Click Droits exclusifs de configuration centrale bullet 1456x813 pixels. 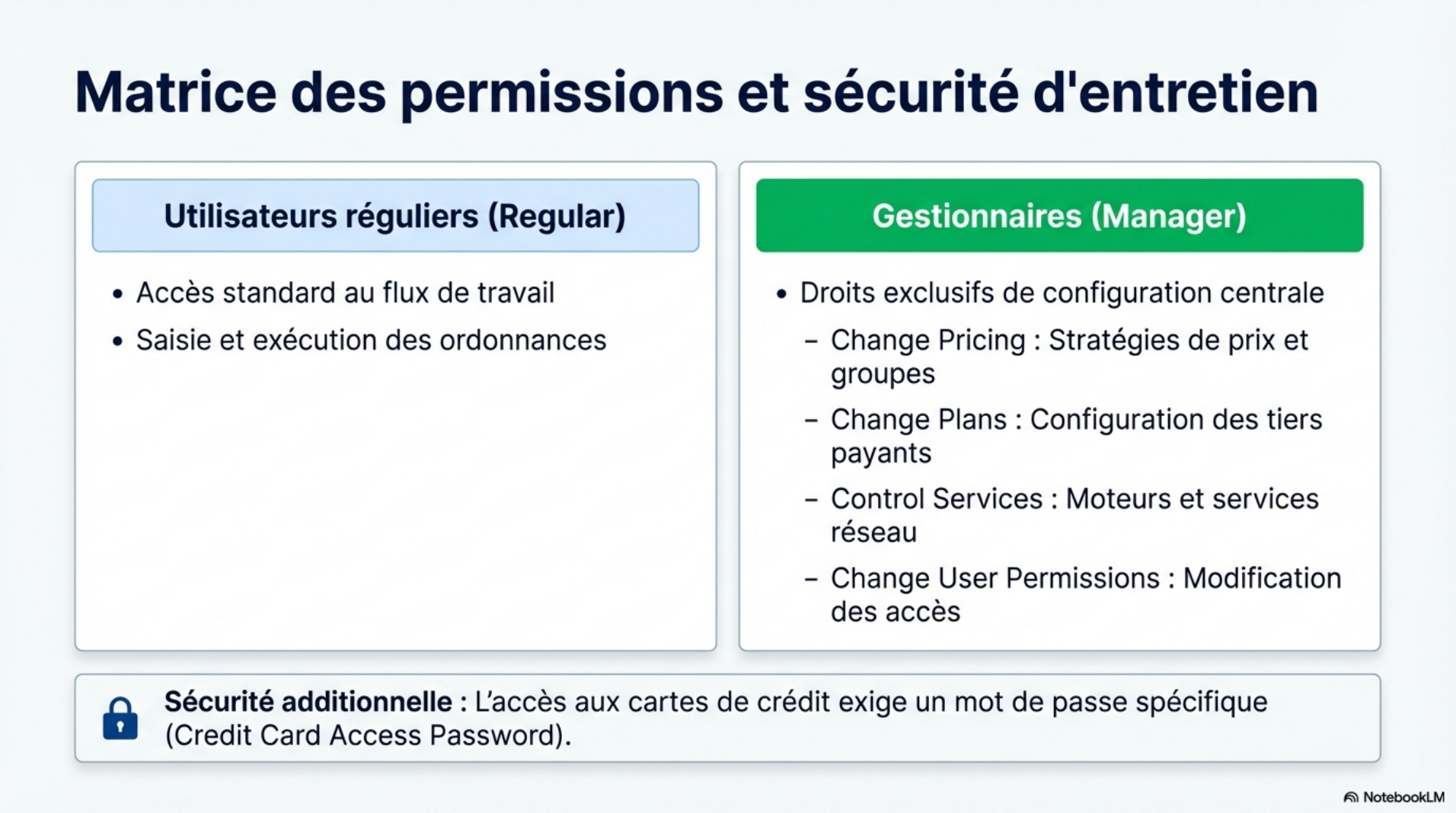[1062, 293]
